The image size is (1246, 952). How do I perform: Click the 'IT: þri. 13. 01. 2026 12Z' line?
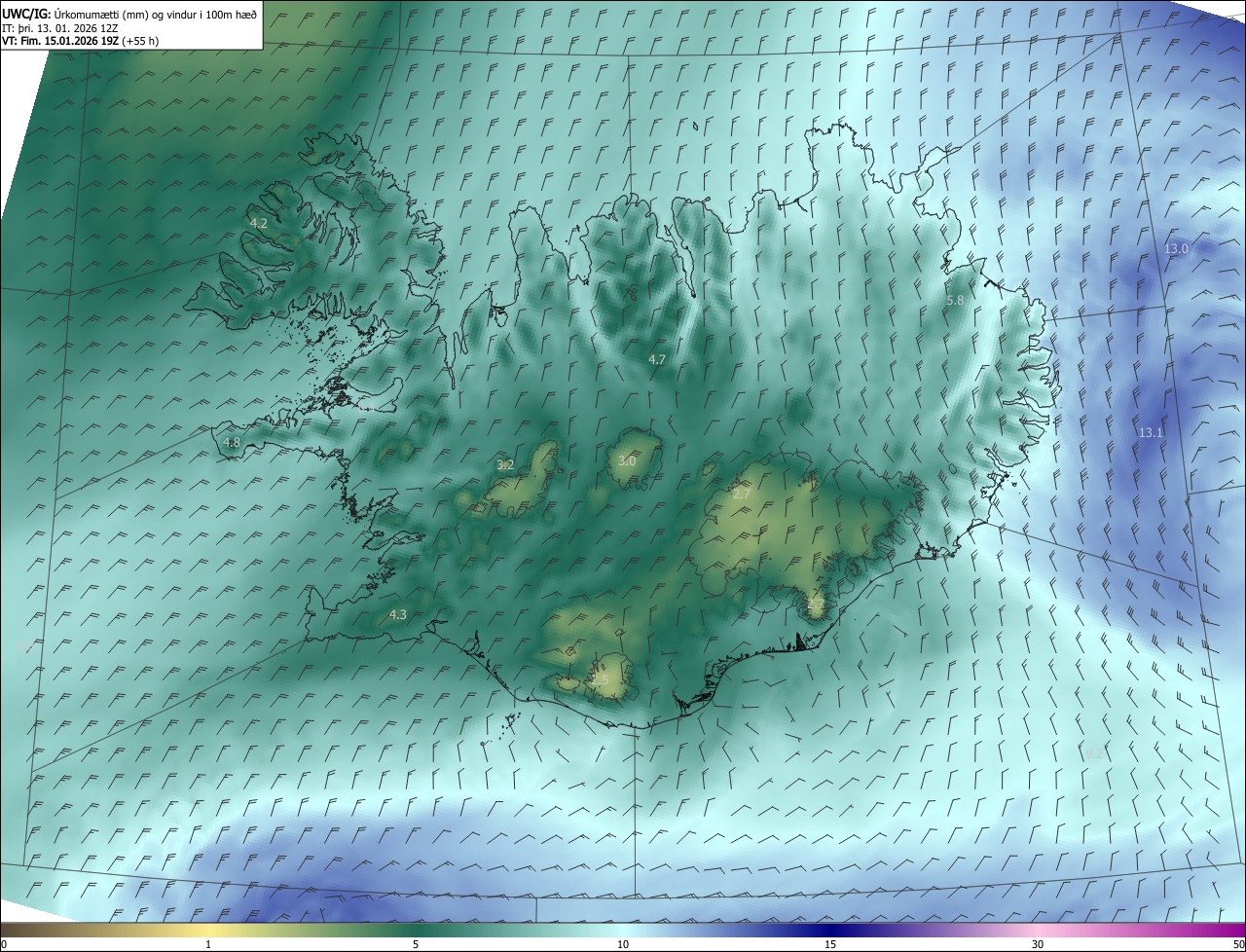point(60,27)
